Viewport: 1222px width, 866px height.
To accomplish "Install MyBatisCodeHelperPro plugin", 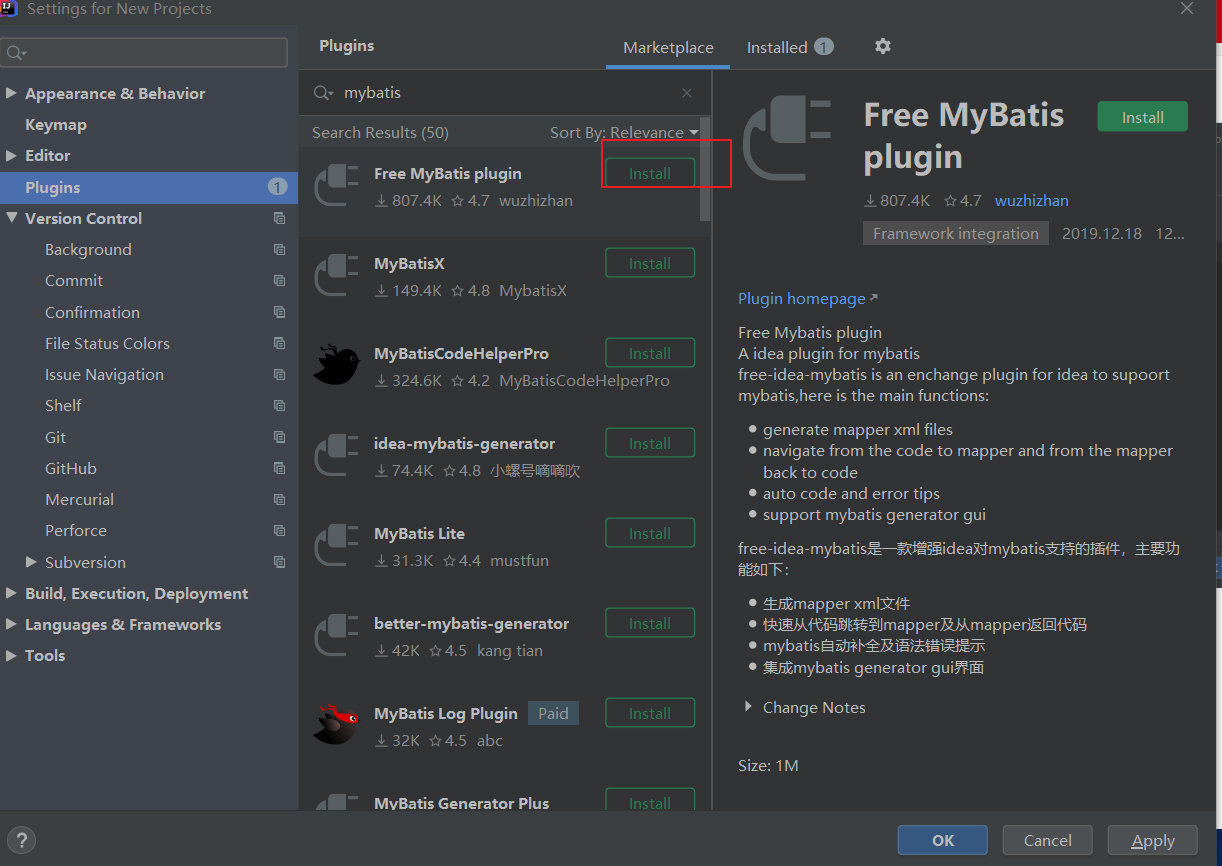I will click(x=650, y=353).
